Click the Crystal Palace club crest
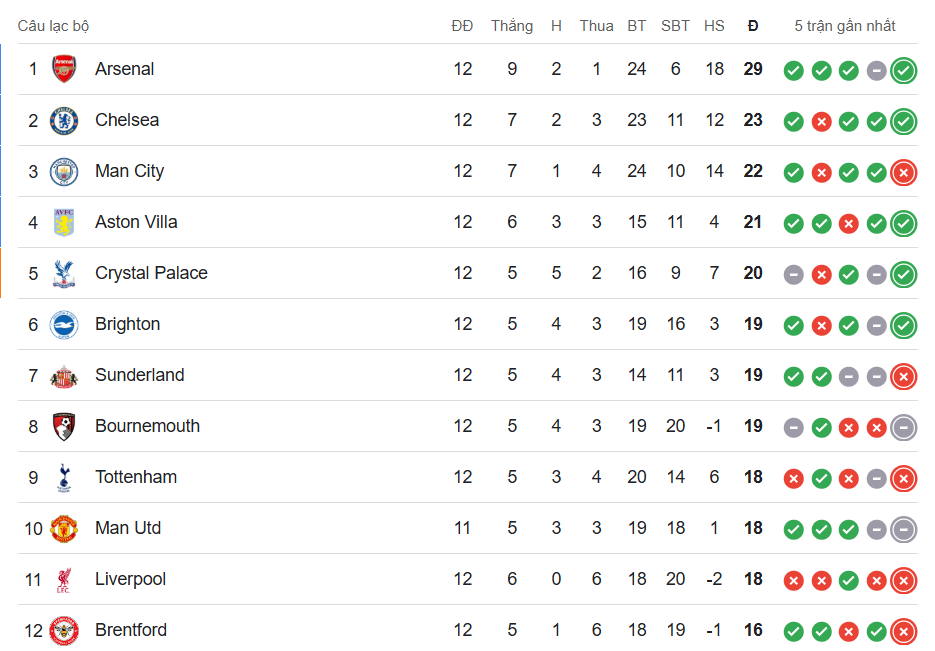This screenshot has height=651, width=935. [64, 273]
